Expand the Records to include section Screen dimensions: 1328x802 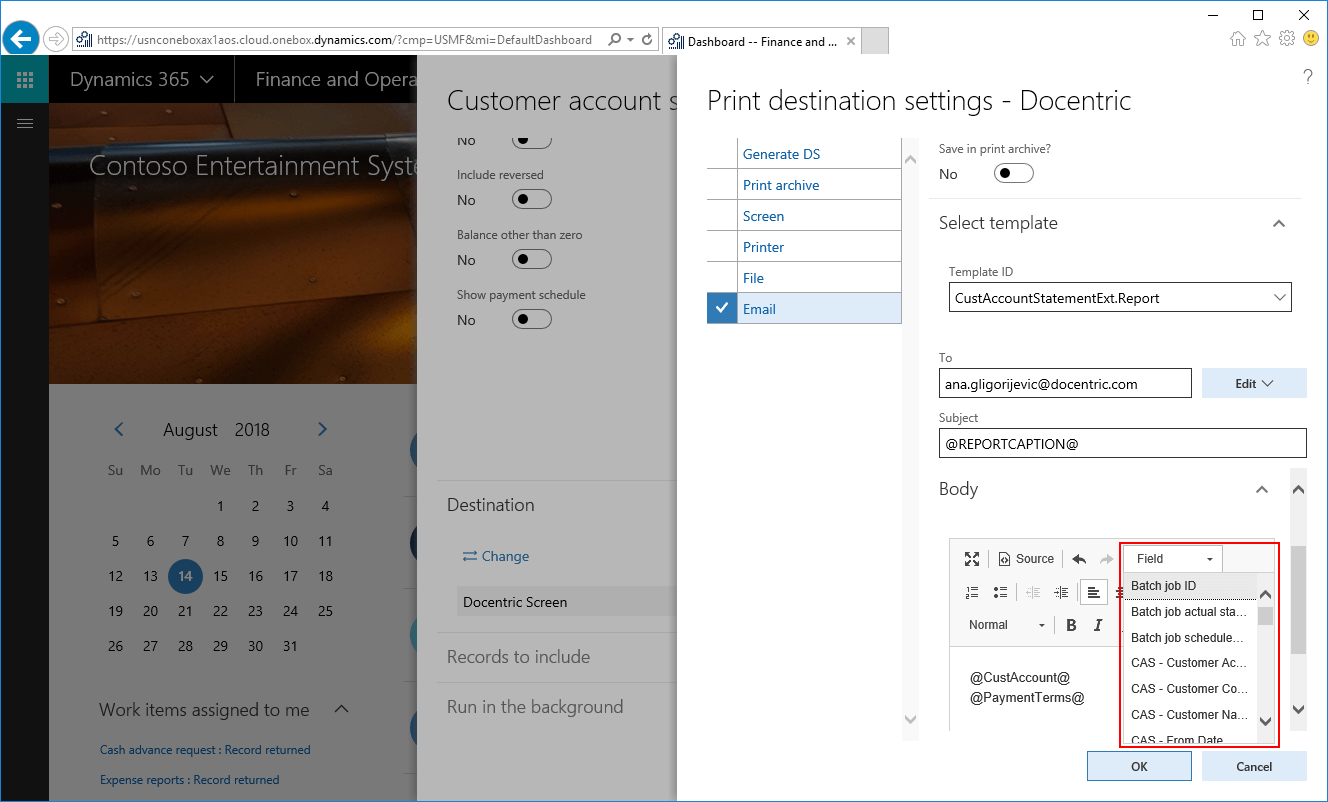[x=518, y=657]
